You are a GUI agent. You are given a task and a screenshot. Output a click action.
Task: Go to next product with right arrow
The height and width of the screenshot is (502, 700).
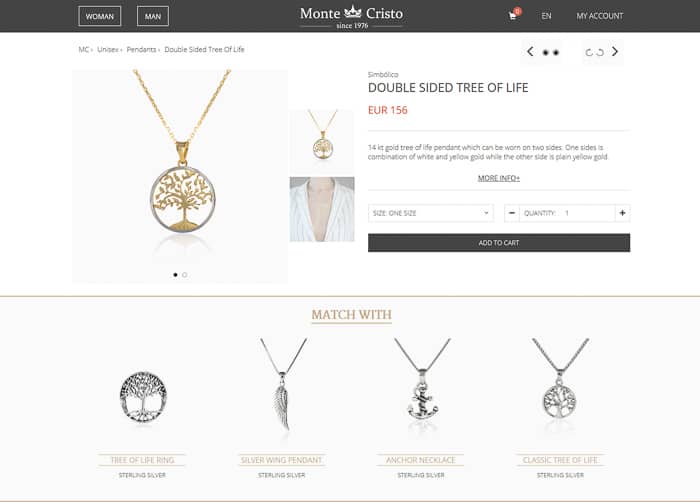(x=615, y=52)
